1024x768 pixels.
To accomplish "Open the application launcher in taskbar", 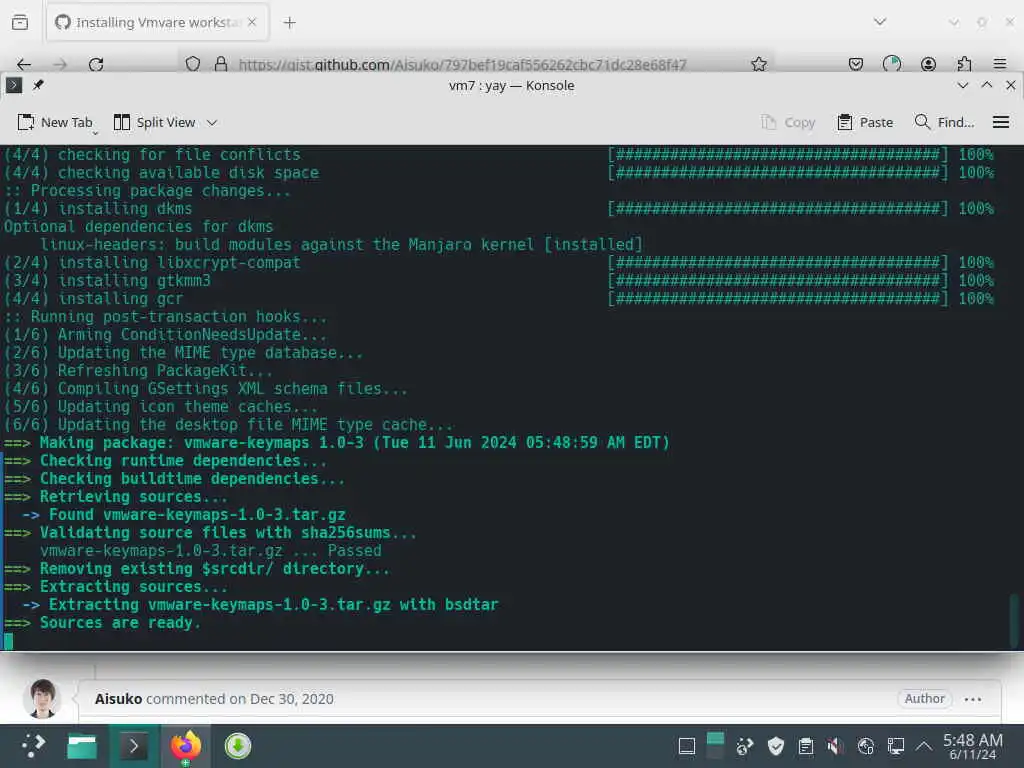I will click(x=32, y=746).
